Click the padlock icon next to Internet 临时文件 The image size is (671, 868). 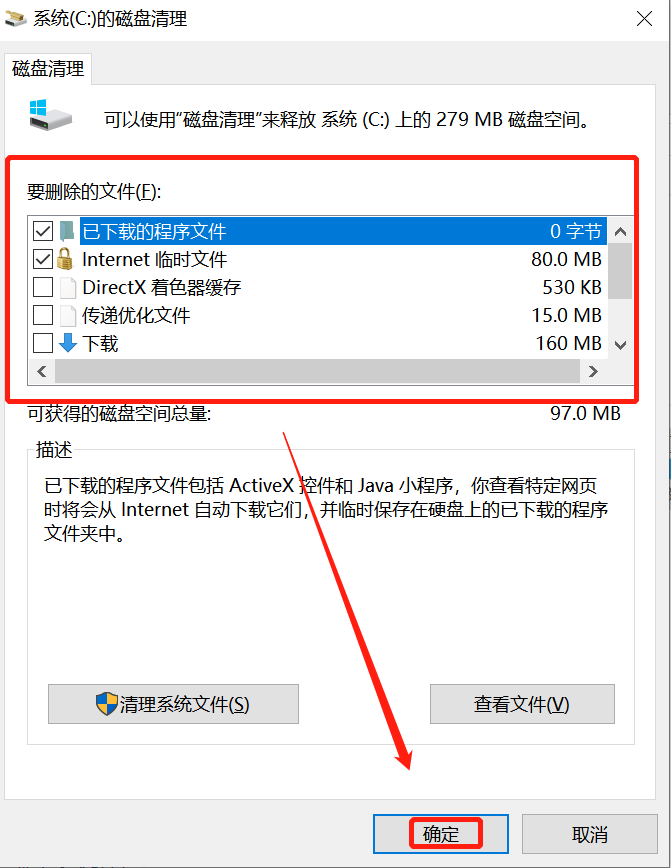tap(65, 259)
